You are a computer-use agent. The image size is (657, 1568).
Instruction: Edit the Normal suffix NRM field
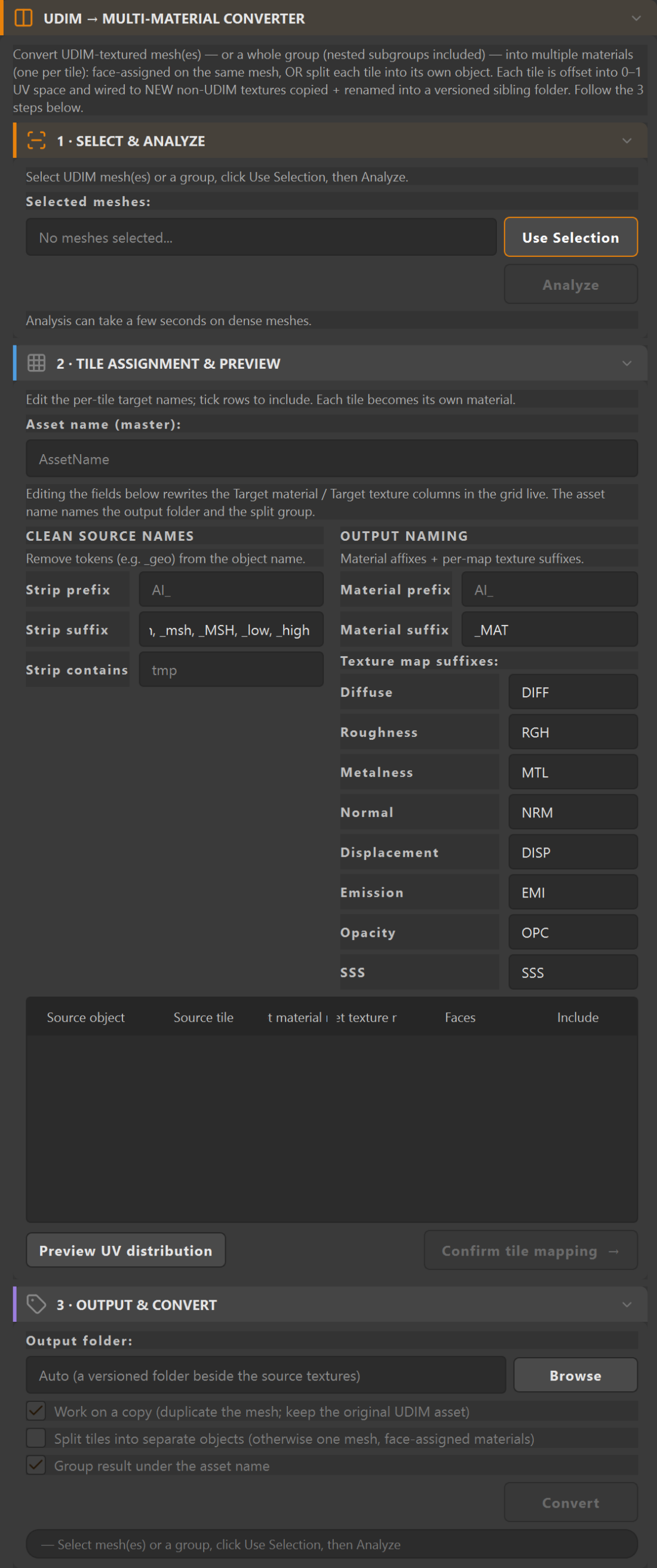tap(573, 812)
